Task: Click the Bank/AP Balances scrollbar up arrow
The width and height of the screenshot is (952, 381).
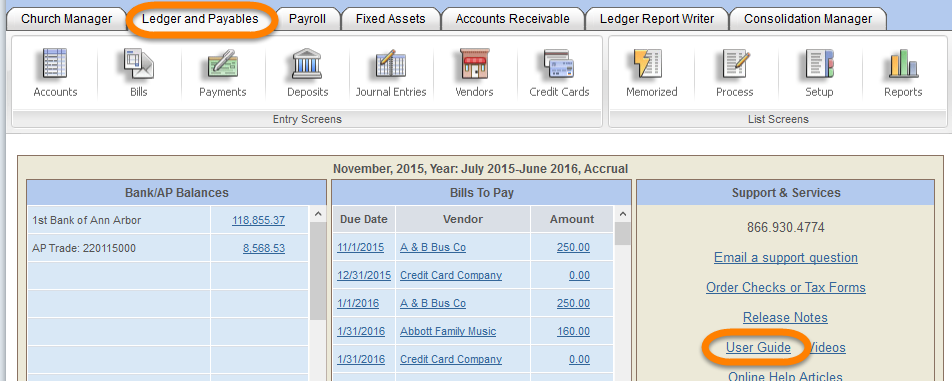Action: tap(318, 214)
